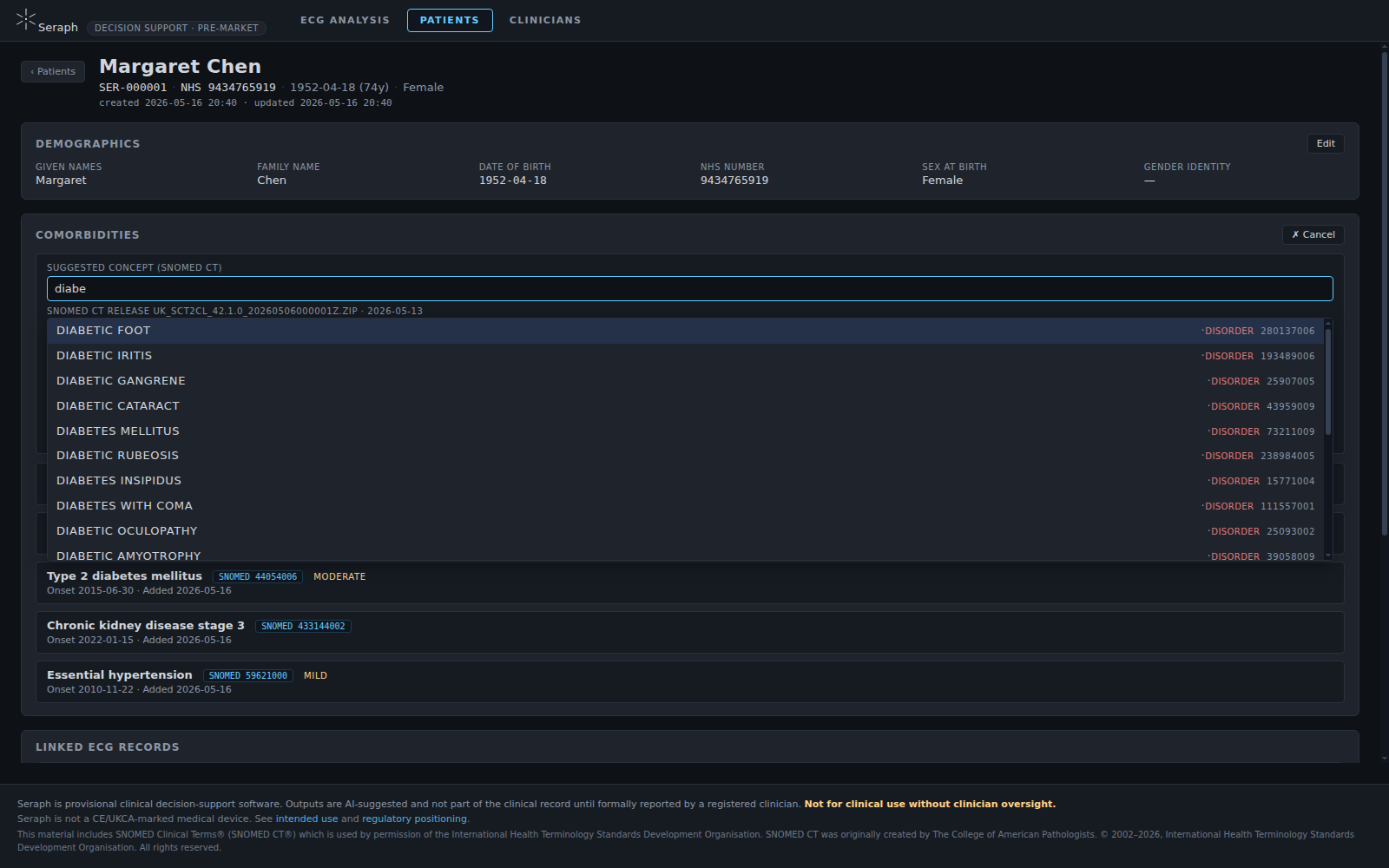This screenshot has width=1389, height=868.
Task: Focus the SNOMED CT concept search field
Action: coord(690,288)
